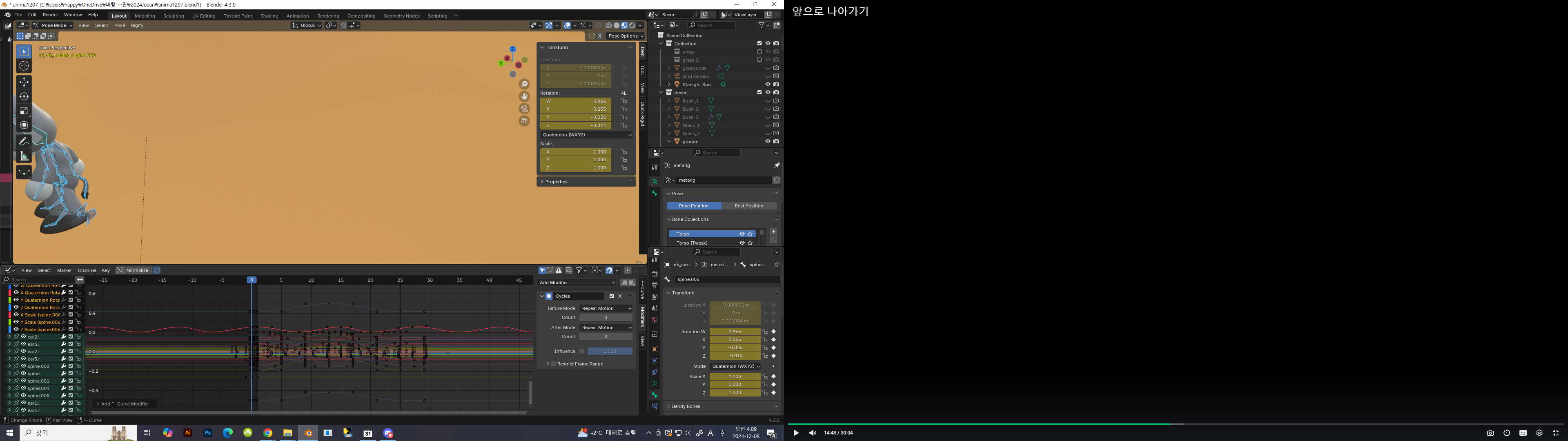
Task: Open the Channel menu in Graph Editor
Action: (x=87, y=270)
